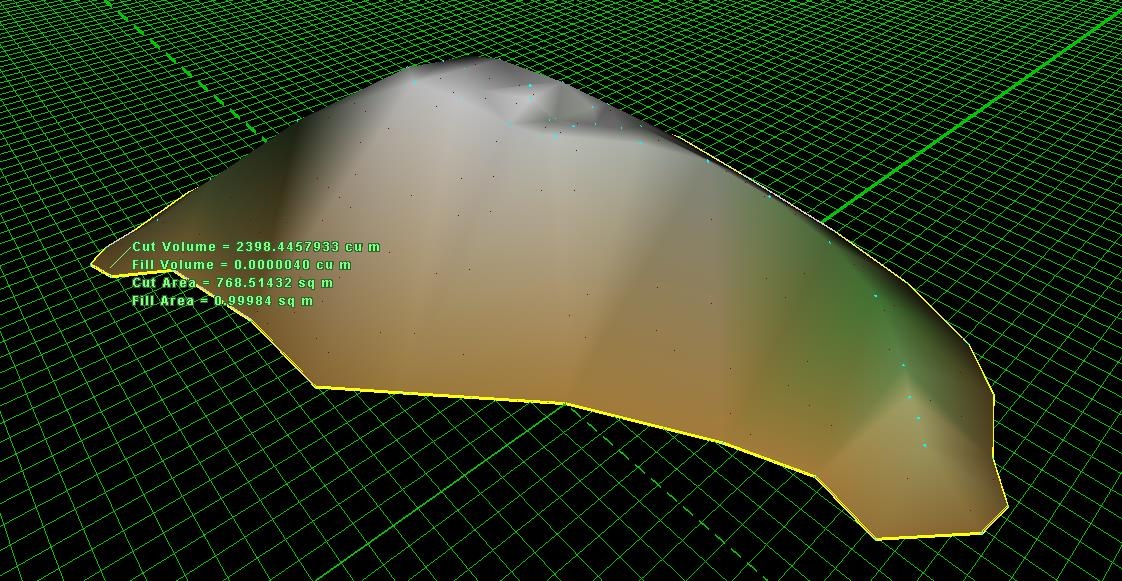Image resolution: width=1122 pixels, height=581 pixels.
Task: Click the "Fill Volume" label text
Action: pos(173,265)
